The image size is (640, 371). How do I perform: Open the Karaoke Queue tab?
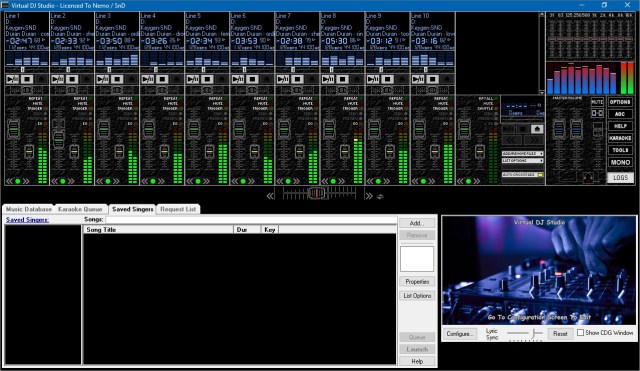(x=80, y=209)
